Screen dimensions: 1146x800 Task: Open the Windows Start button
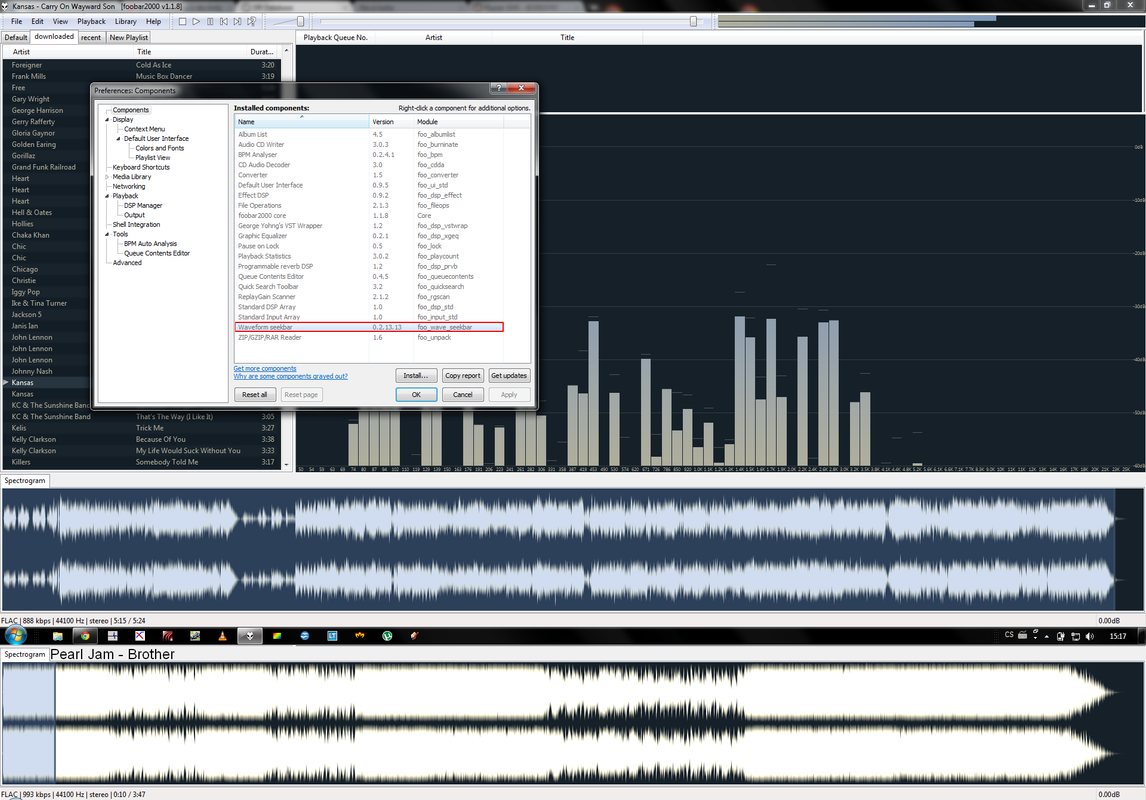pyautogui.click(x=15, y=636)
